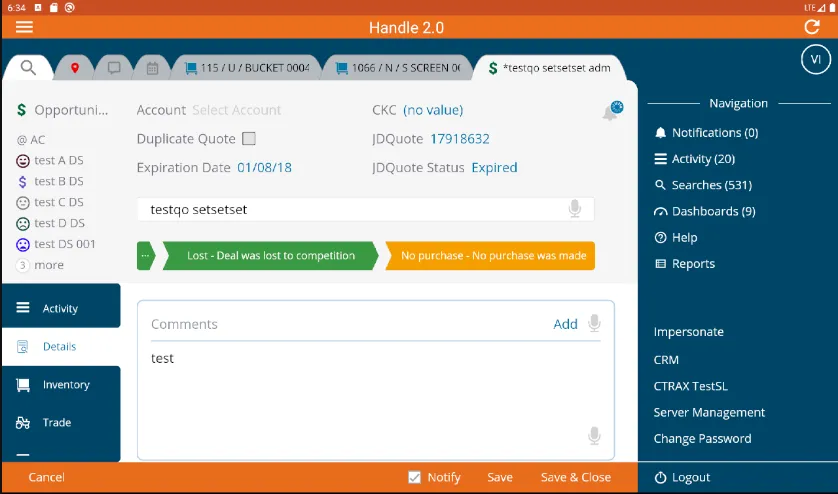Open Select Account field
The width and height of the screenshot is (838, 494).
236,110
